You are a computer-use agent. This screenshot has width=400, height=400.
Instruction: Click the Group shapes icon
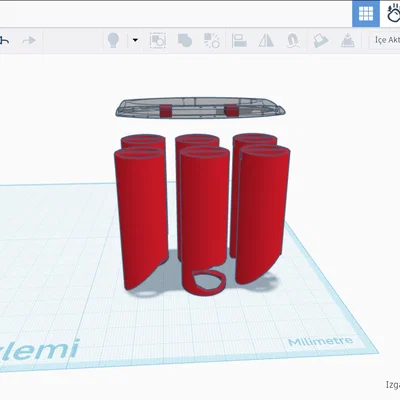pyautogui.click(x=185, y=41)
